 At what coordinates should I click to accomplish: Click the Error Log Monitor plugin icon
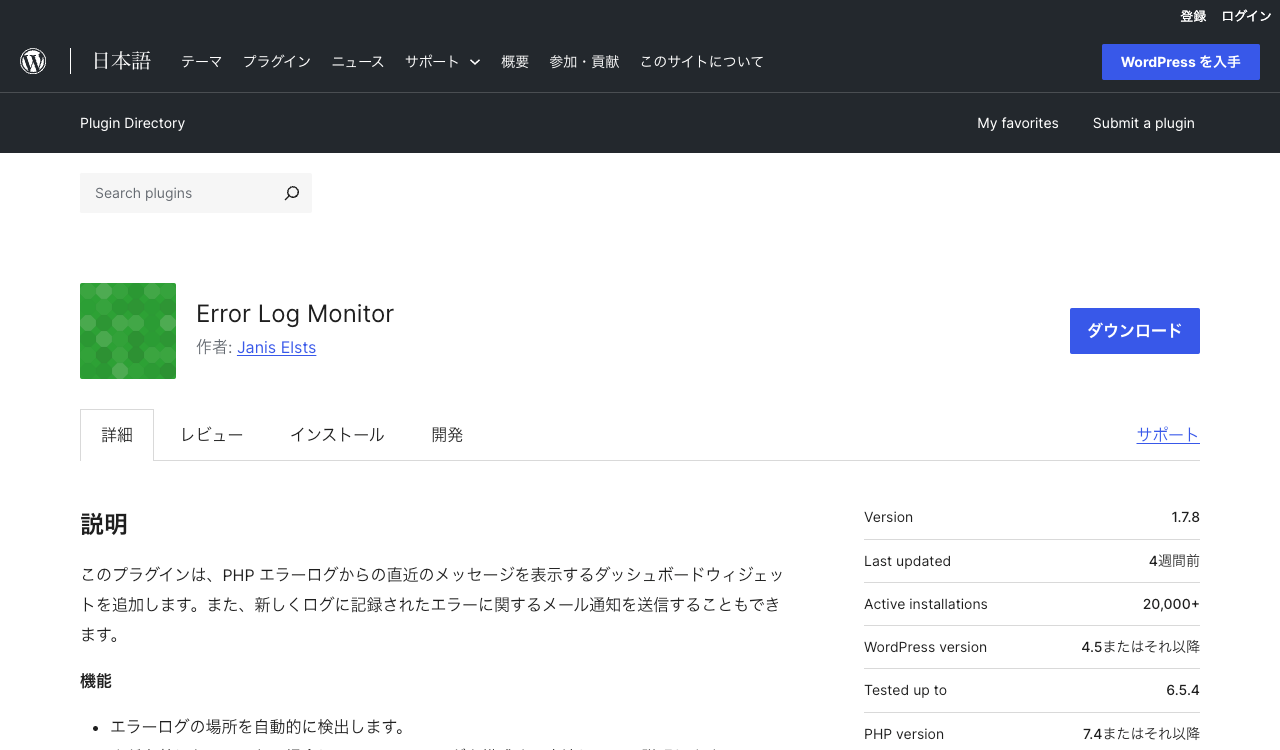click(128, 331)
